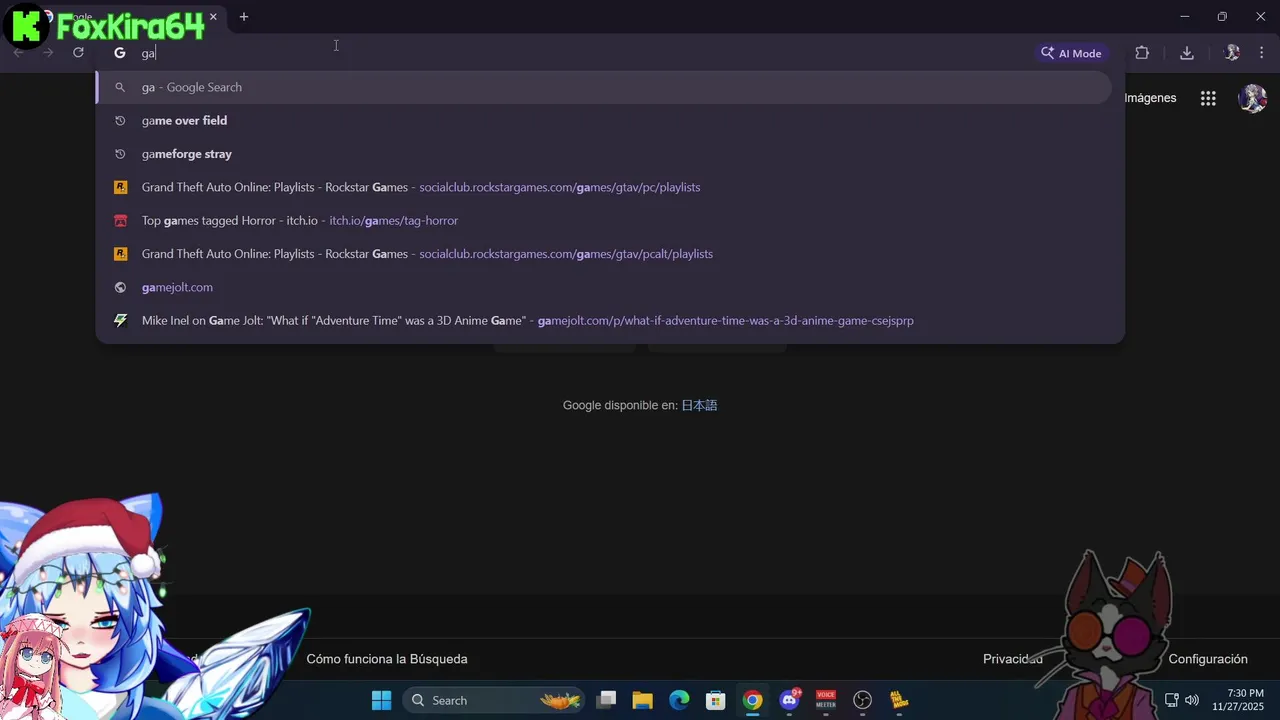Open the Configuración footer link
Screen dimensions: 1280x720
pos(1208,659)
